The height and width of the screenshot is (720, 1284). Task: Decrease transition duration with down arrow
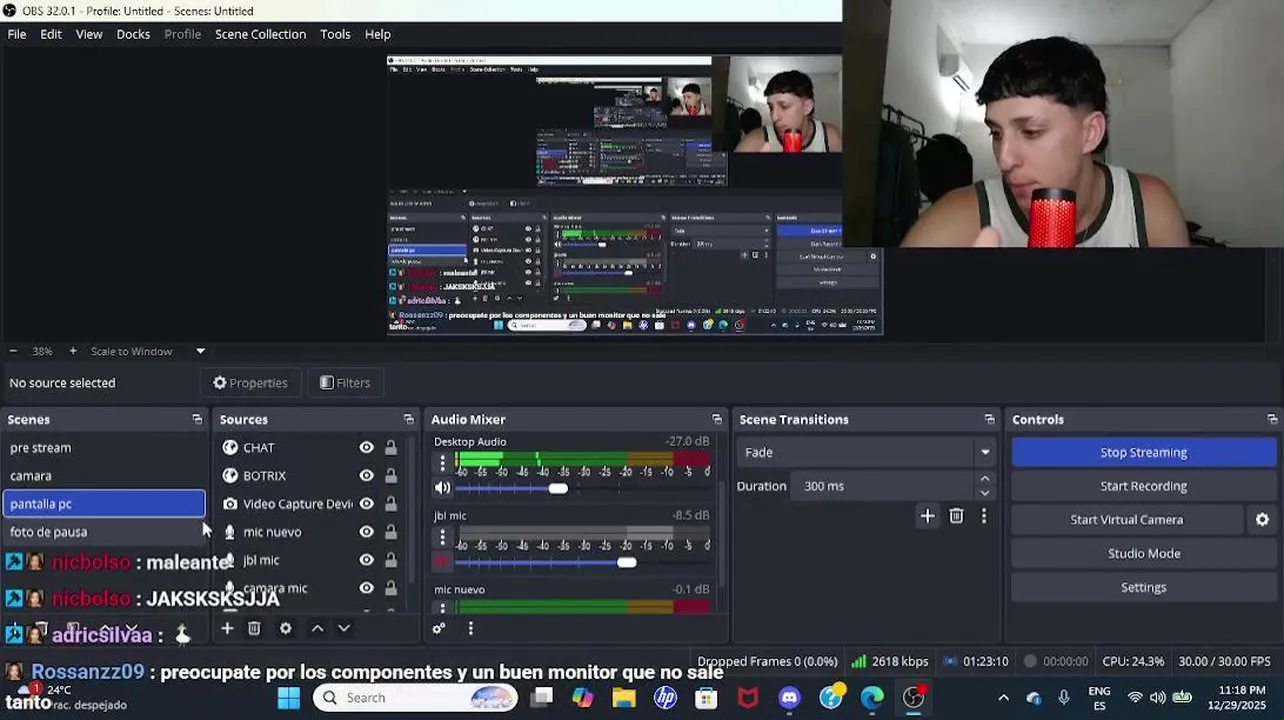pyautogui.click(x=985, y=493)
